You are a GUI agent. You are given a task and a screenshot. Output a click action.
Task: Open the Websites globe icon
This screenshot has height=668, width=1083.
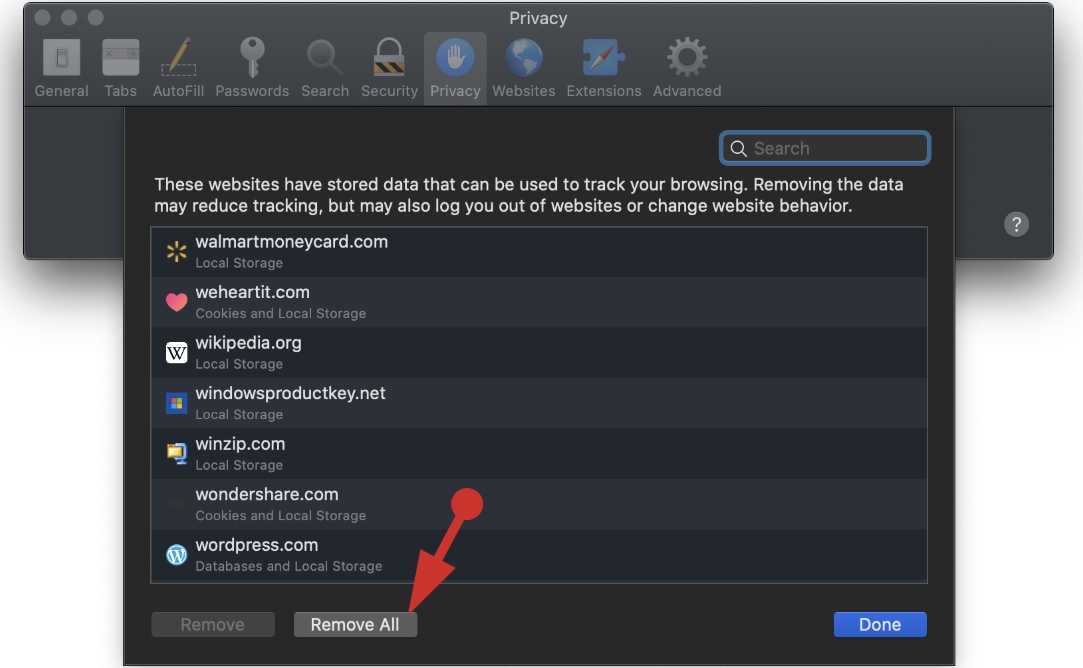[524, 57]
